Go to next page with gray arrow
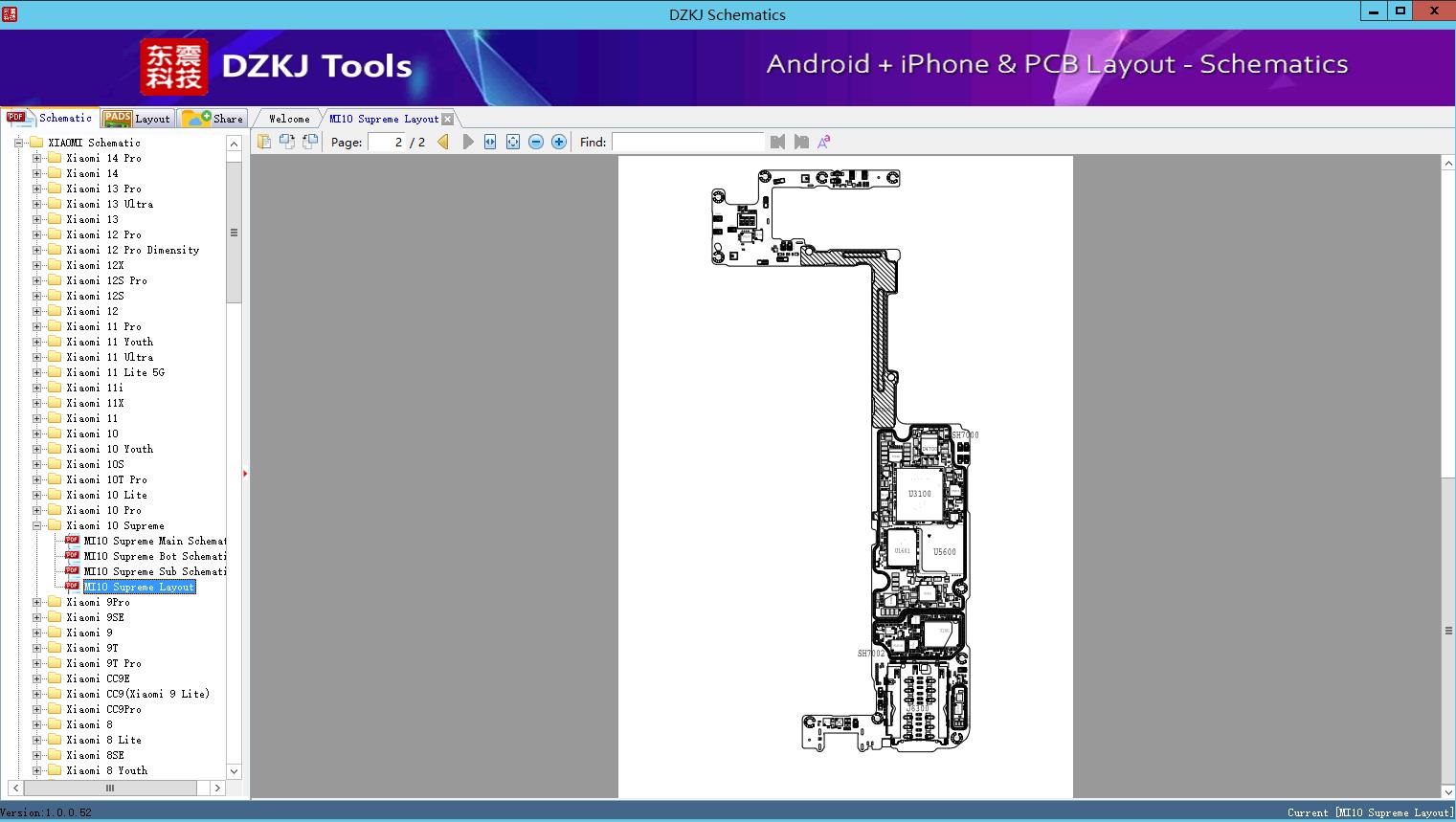The height and width of the screenshot is (822, 1456). pyautogui.click(x=468, y=142)
